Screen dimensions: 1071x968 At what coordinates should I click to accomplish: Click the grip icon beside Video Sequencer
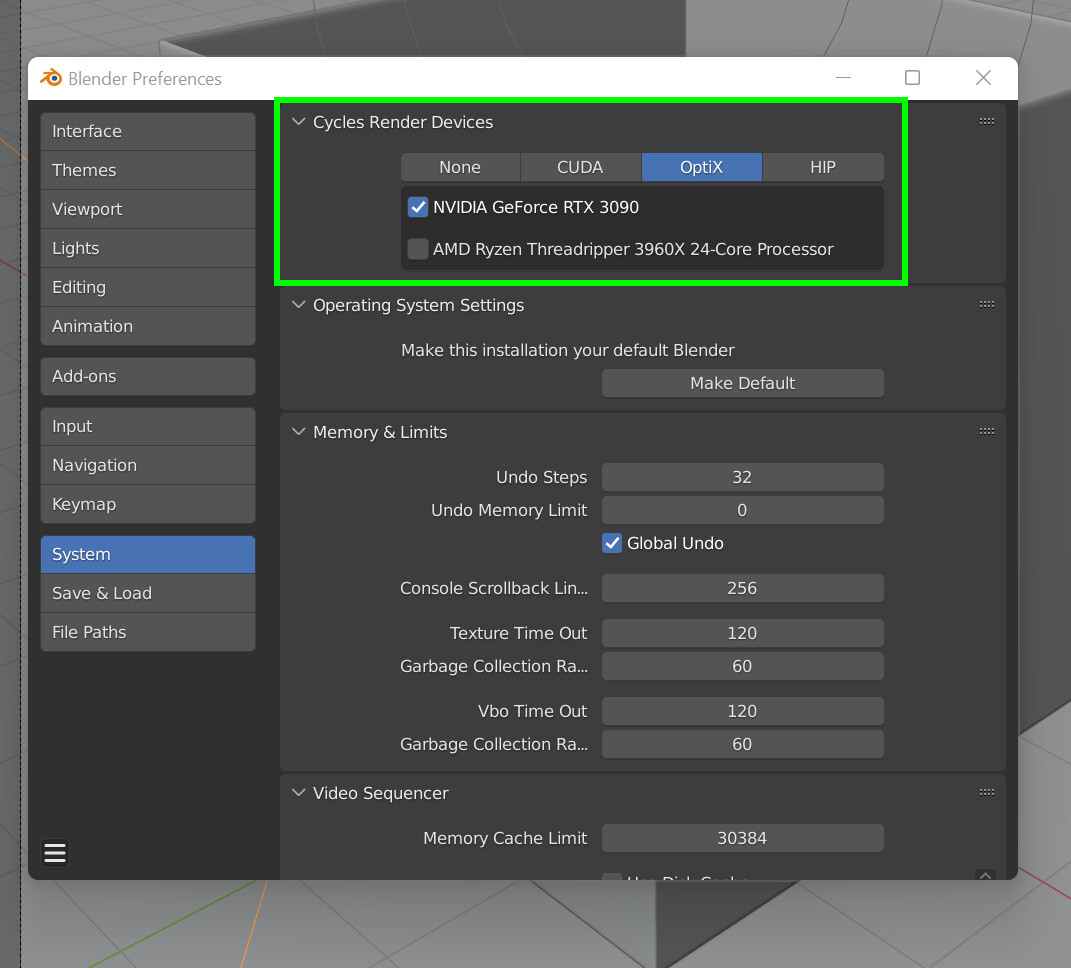point(987,791)
